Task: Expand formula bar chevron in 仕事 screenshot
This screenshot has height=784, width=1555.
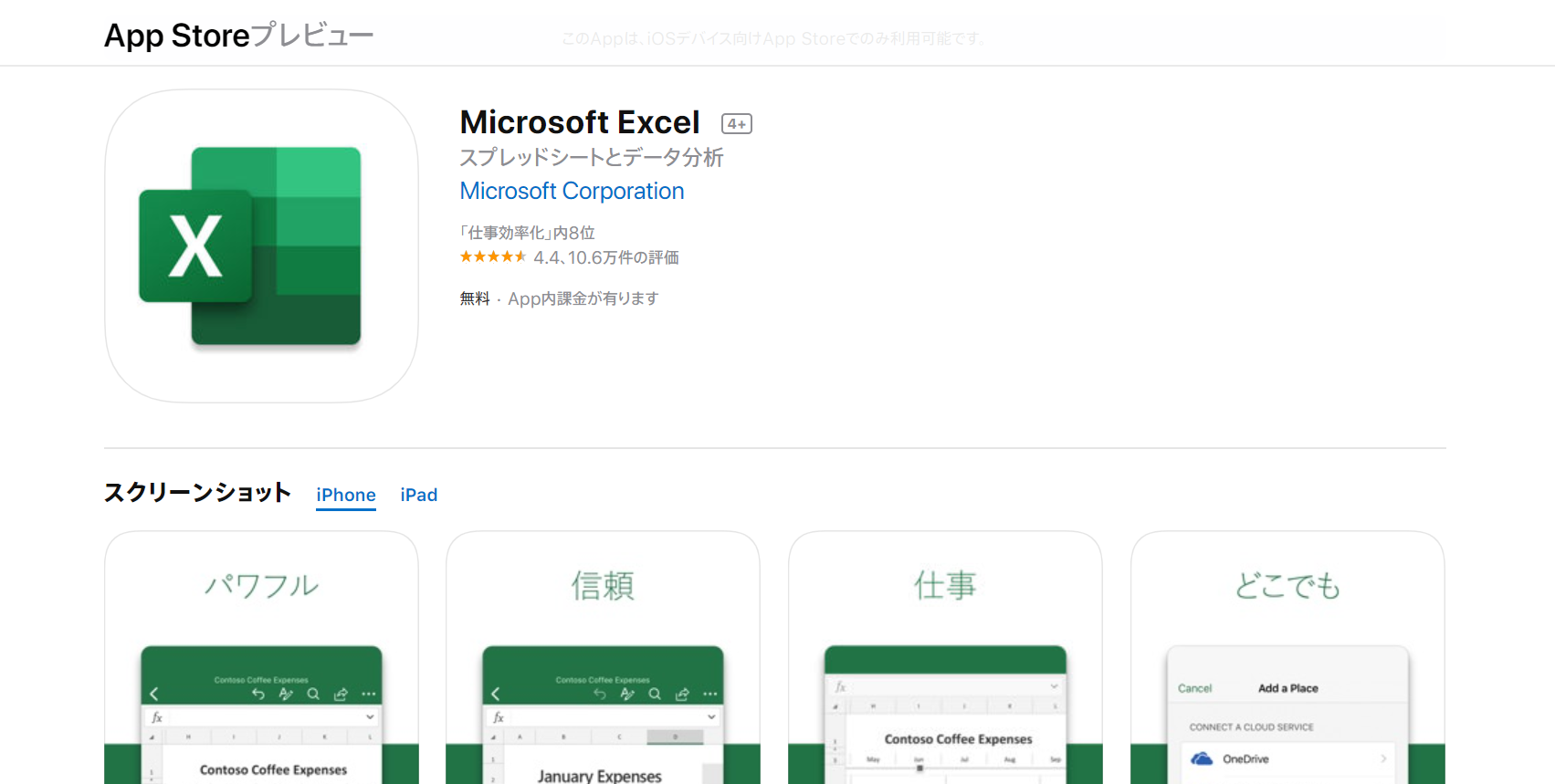Action: (x=1054, y=686)
